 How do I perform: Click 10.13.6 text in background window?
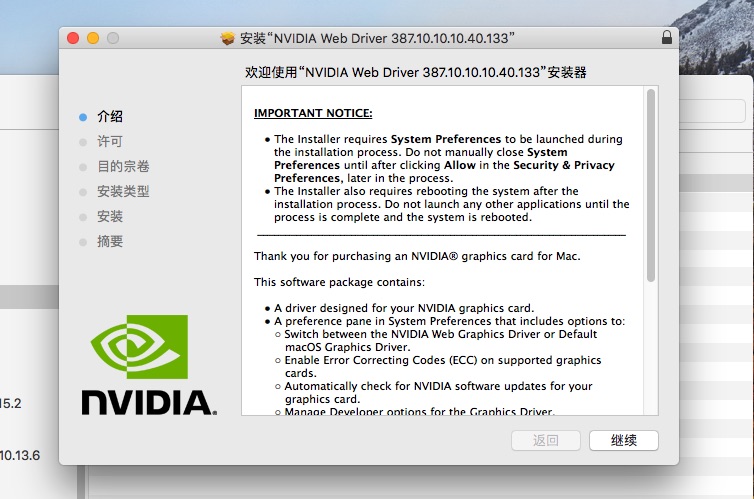point(20,455)
